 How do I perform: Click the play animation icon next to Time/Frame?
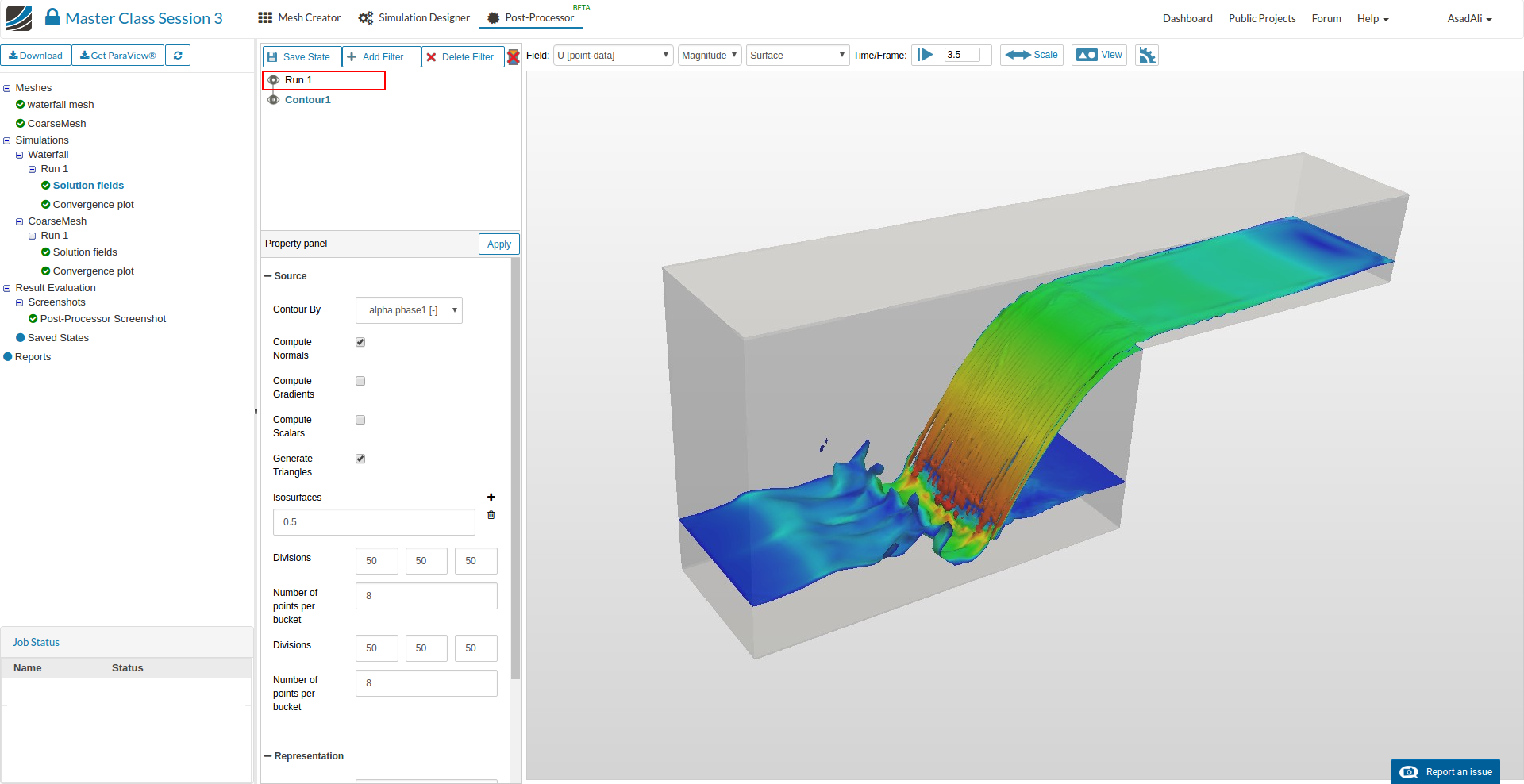pyautogui.click(x=925, y=55)
